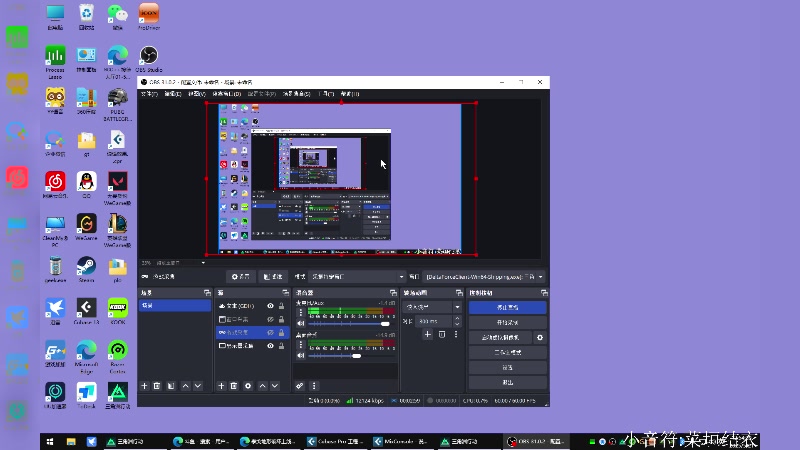
Task: Open source Filters button in source toolbar
Action: (x=273, y=277)
